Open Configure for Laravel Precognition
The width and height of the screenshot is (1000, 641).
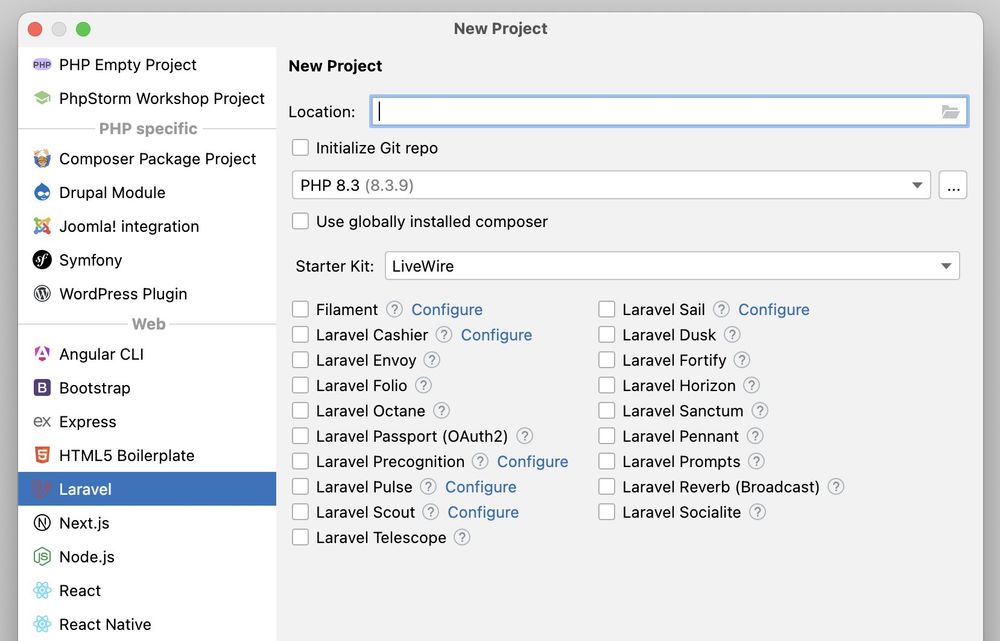(533, 461)
